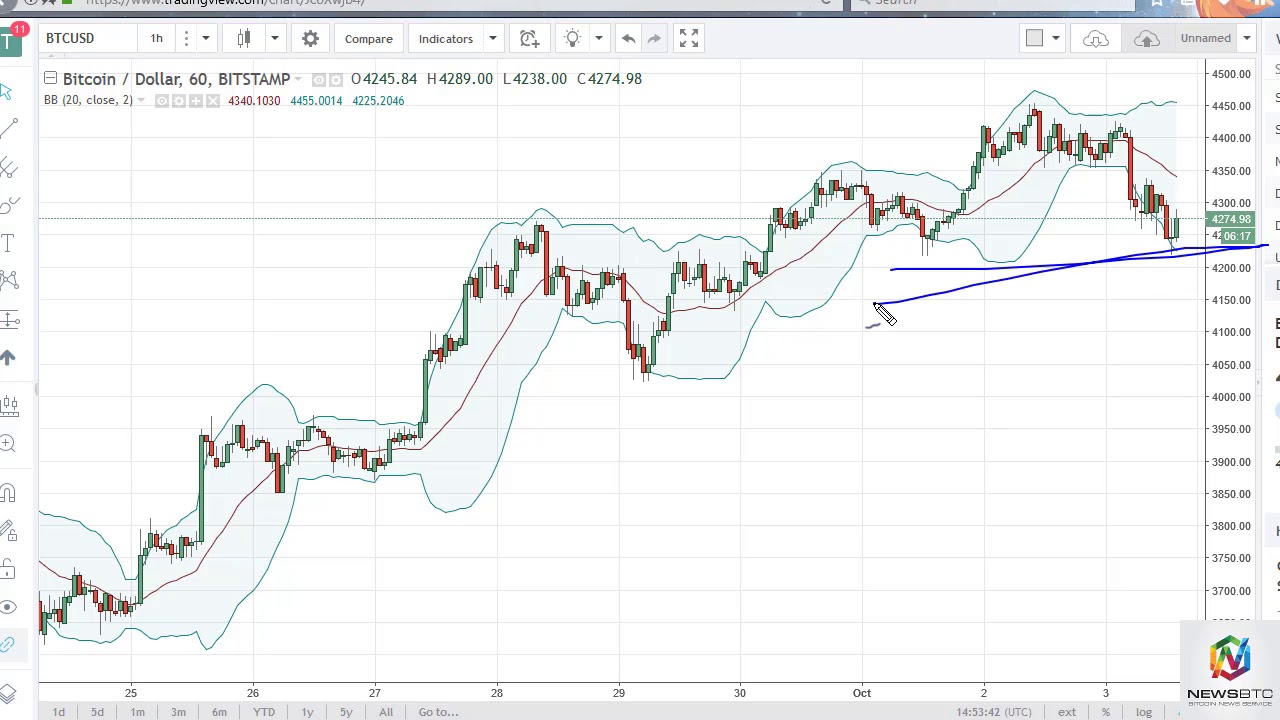Toggle hide all drawing tools eye icon

pos(8,607)
